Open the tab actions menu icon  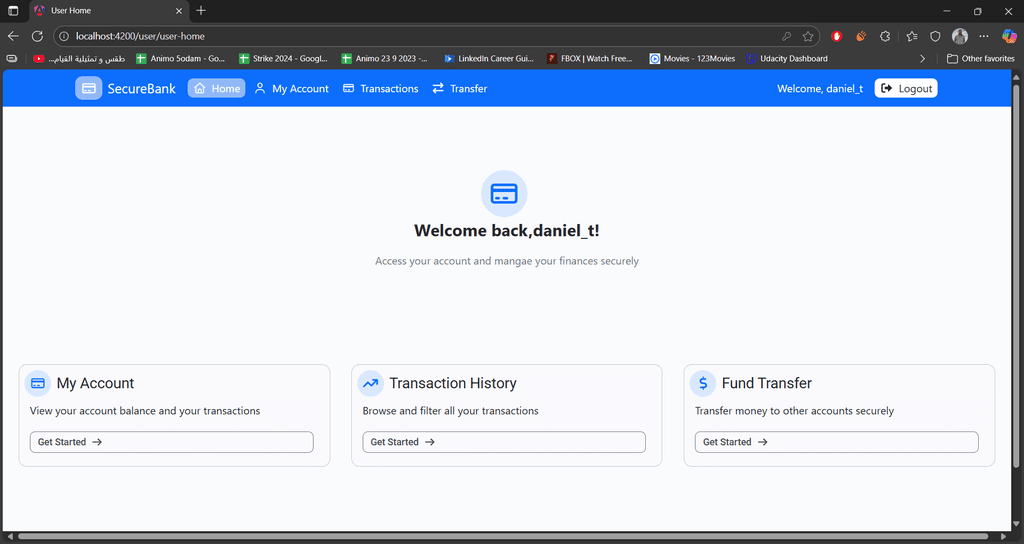13,10
